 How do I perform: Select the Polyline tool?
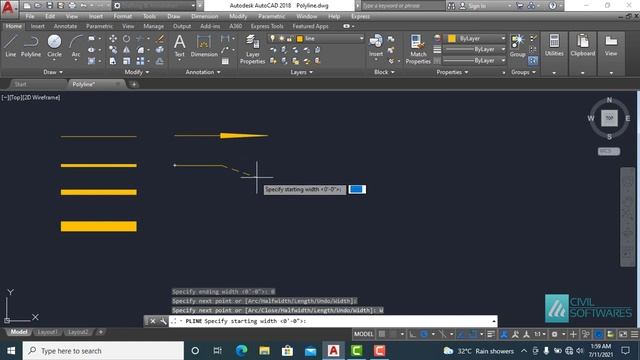(31, 45)
